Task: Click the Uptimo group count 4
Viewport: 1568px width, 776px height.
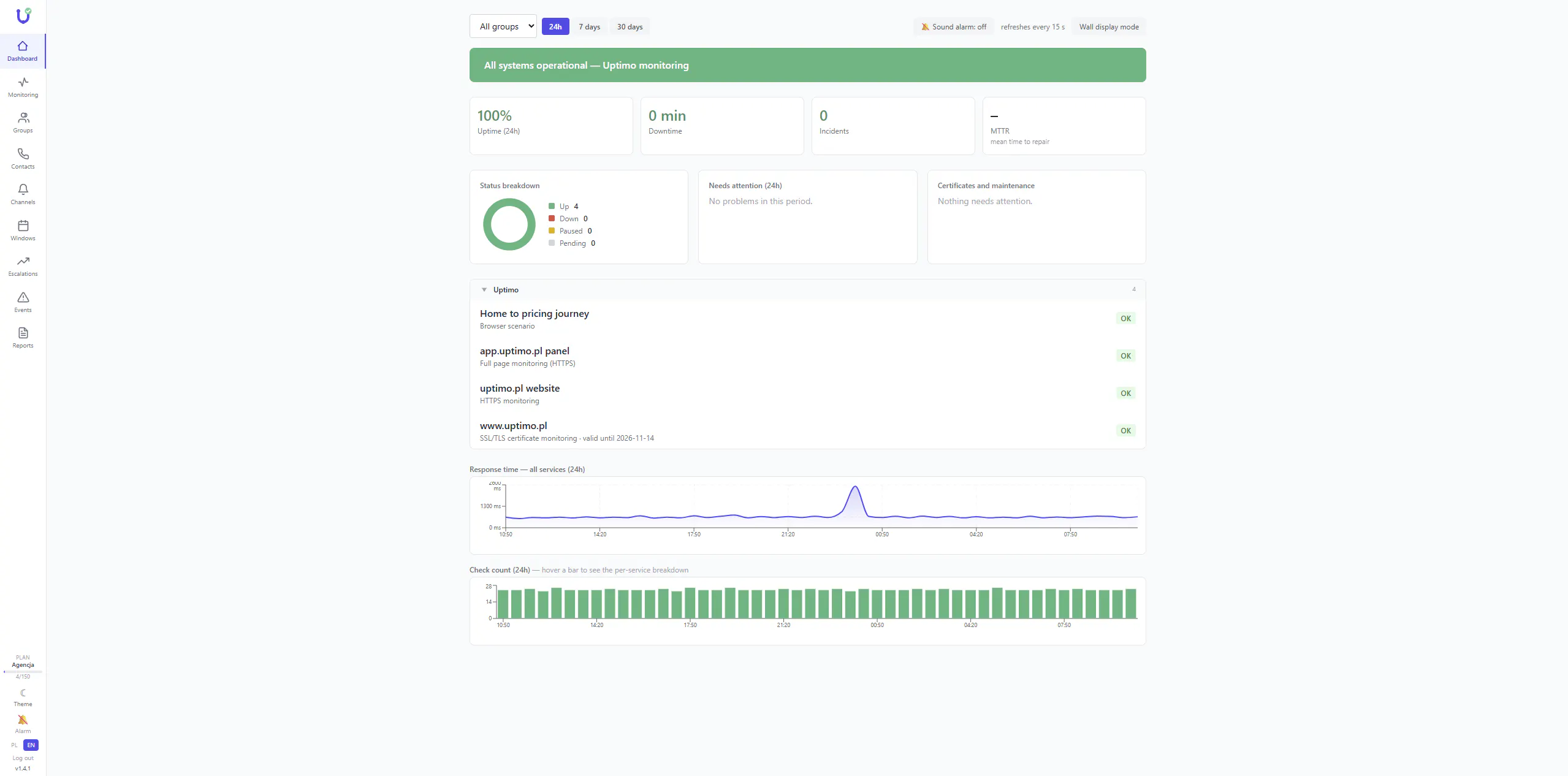Action: coord(1133,290)
